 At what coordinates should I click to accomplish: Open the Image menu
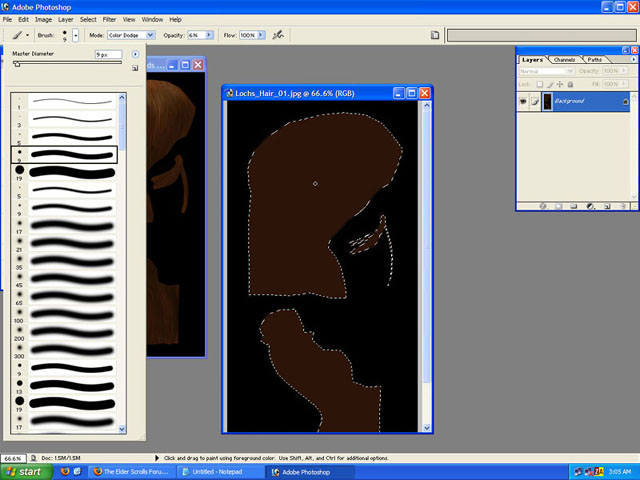43,20
